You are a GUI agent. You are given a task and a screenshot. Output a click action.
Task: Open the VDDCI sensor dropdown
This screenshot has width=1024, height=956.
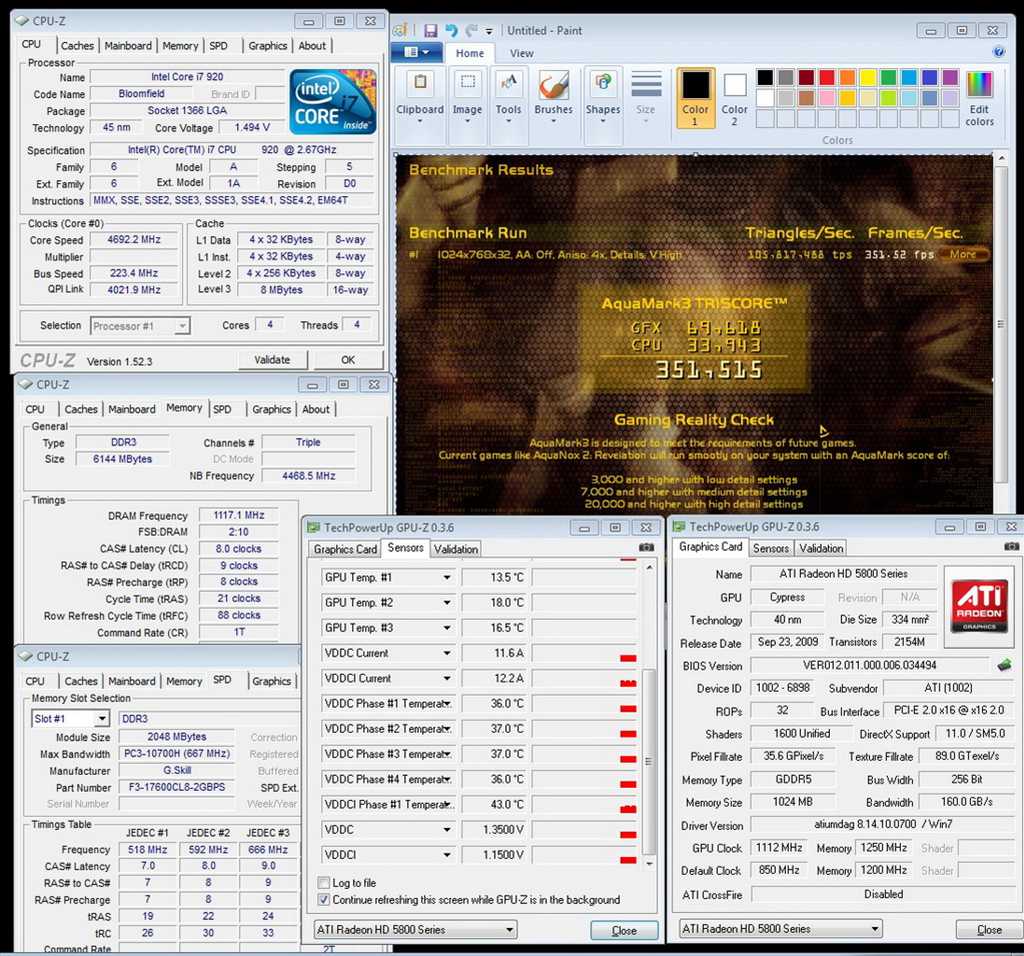(447, 855)
